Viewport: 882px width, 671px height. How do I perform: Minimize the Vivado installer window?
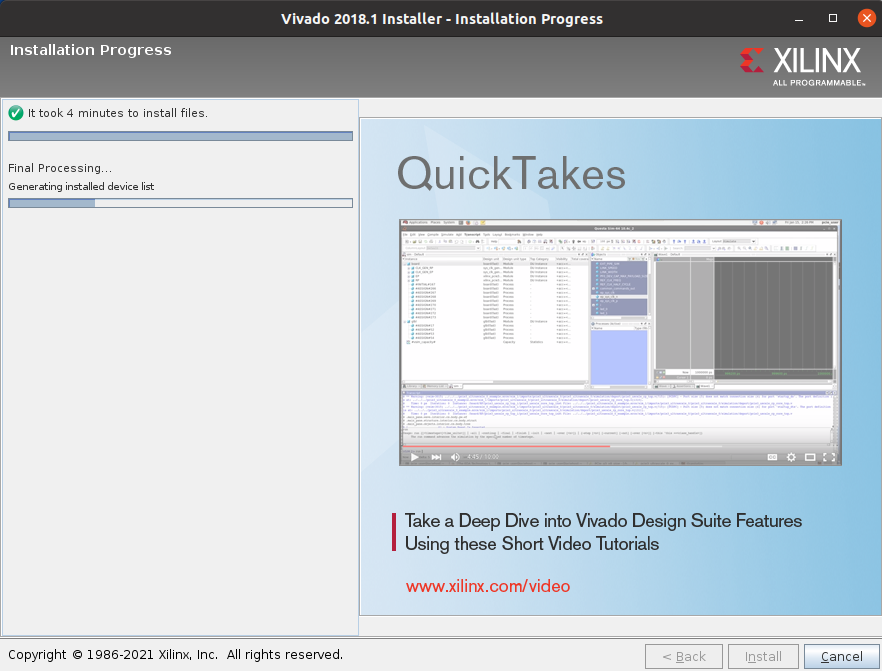click(799, 19)
